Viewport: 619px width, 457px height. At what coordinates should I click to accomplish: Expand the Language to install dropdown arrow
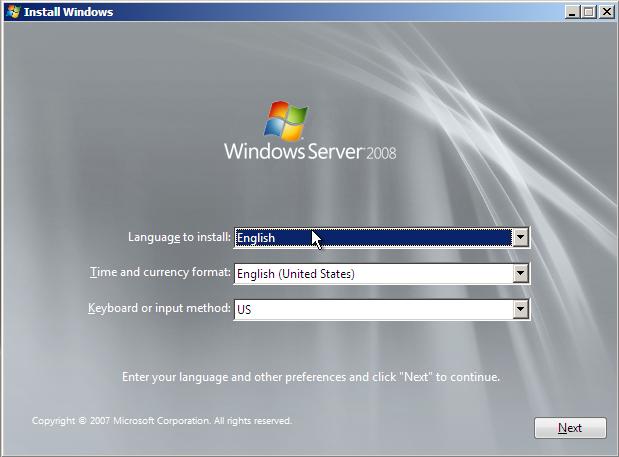pyautogui.click(x=520, y=238)
